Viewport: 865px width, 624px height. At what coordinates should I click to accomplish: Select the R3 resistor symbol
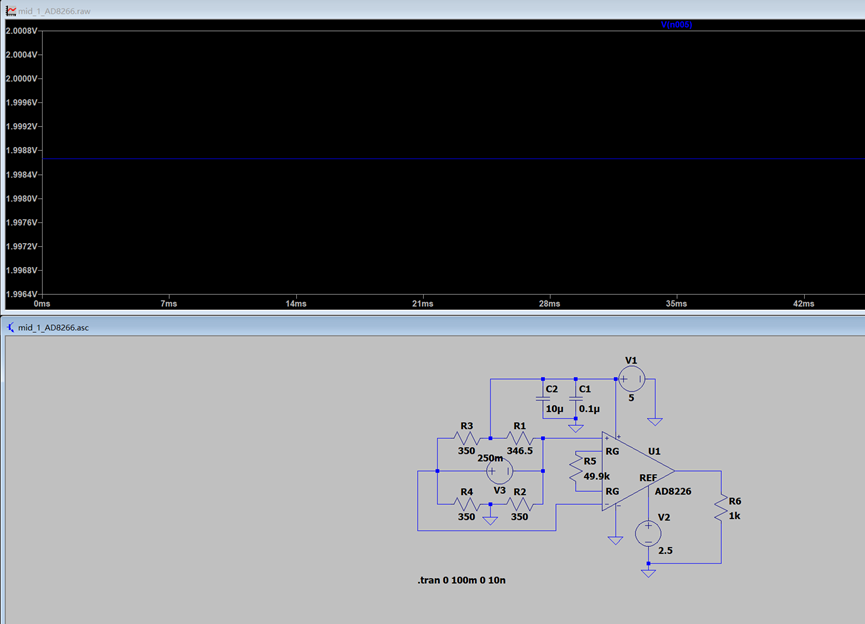click(x=466, y=439)
